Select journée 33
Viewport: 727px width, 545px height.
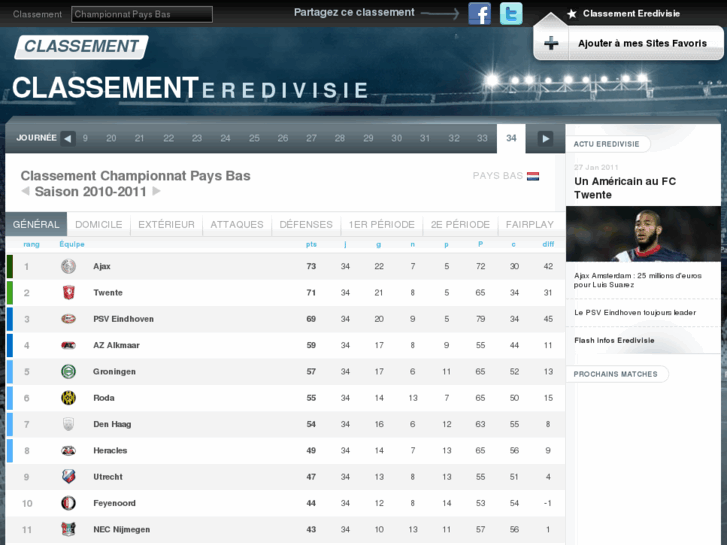[x=482, y=138]
